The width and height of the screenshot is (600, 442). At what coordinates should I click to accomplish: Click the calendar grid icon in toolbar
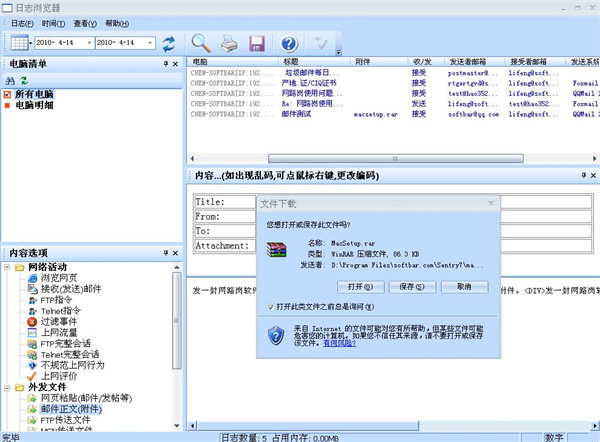coord(17,43)
